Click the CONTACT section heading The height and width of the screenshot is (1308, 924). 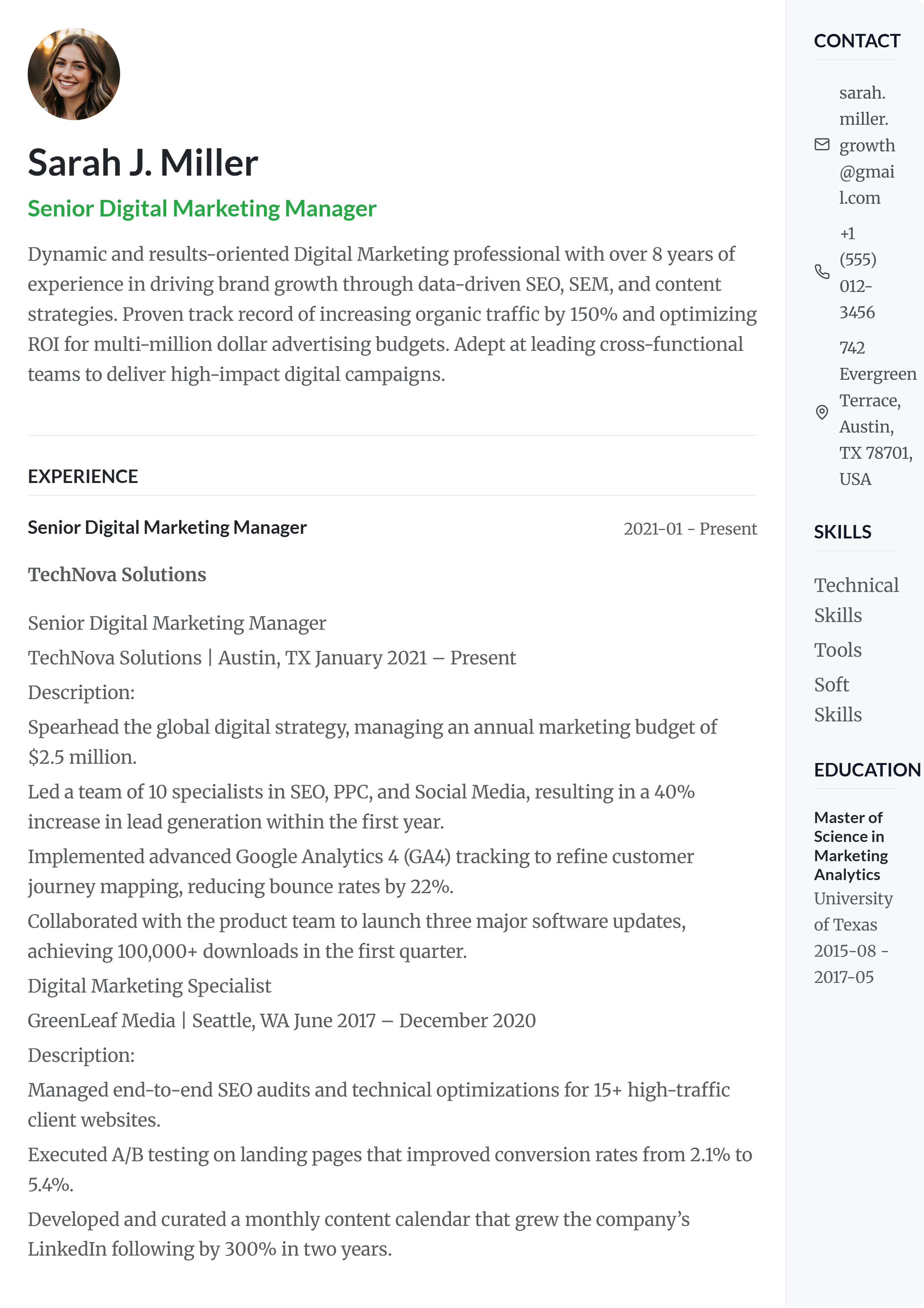tap(857, 41)
